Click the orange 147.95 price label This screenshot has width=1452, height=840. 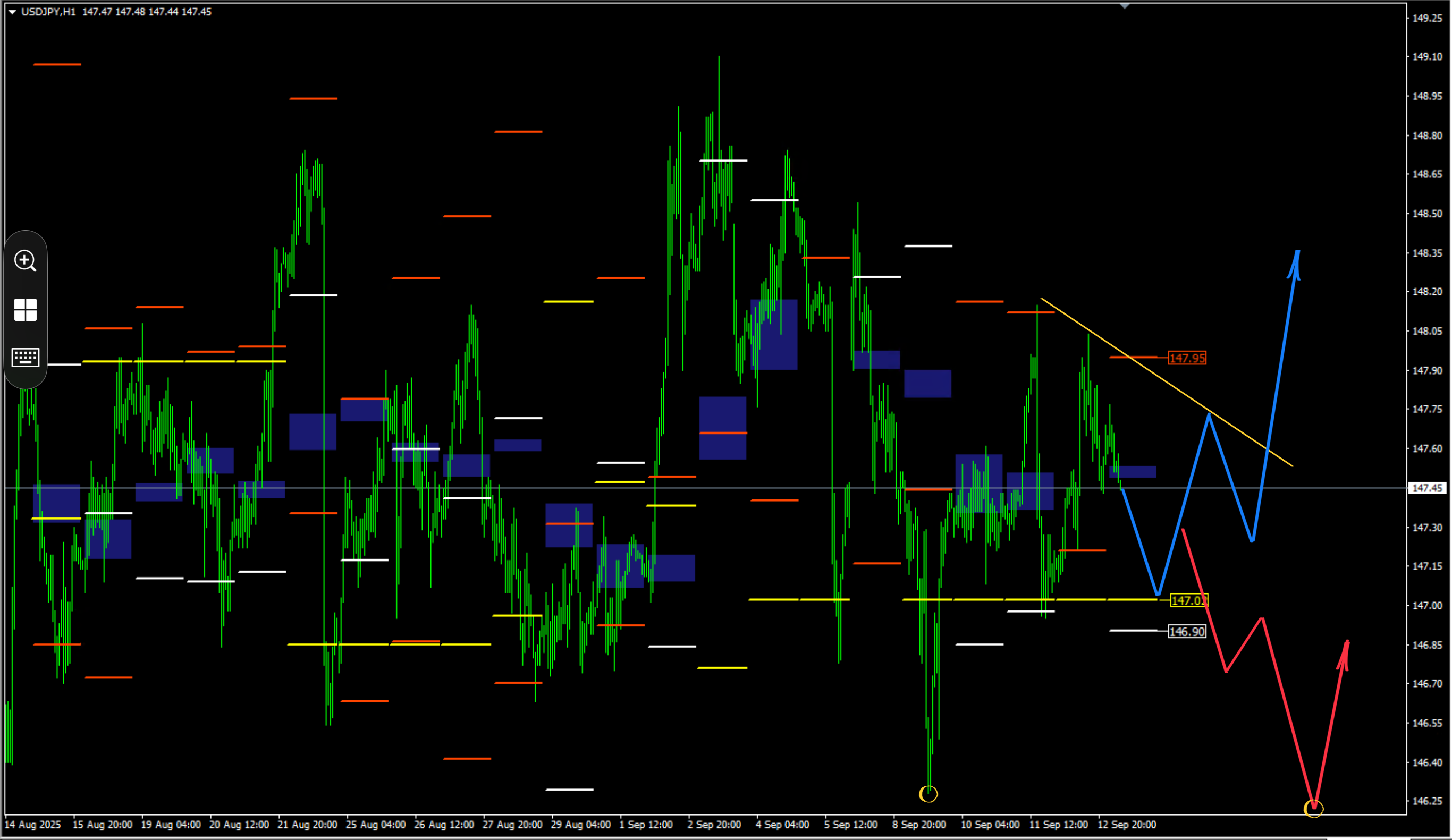tap(1187, 358)
